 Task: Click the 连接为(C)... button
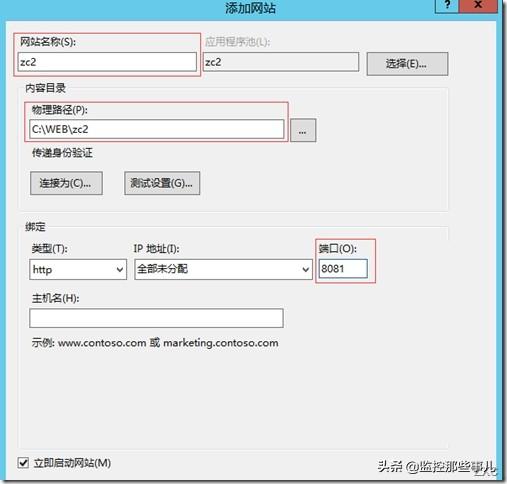(66, 183)
